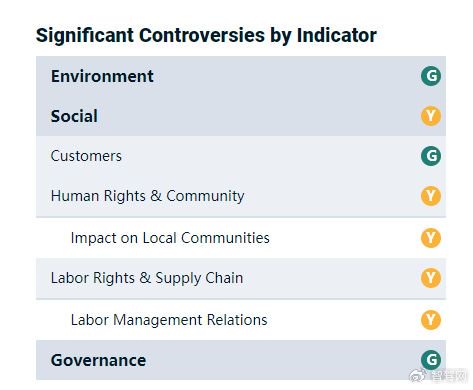Open the Impact on Local Communities item

click(x=241, y=238)
